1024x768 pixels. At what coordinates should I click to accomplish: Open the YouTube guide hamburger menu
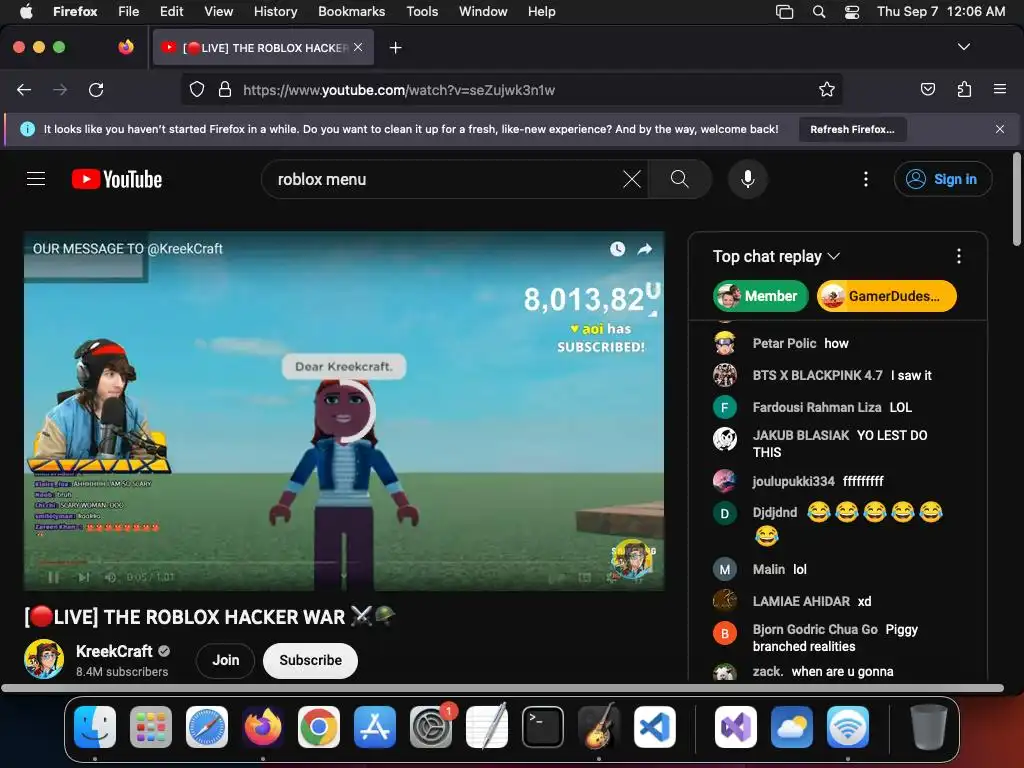[x=36, y=179]
